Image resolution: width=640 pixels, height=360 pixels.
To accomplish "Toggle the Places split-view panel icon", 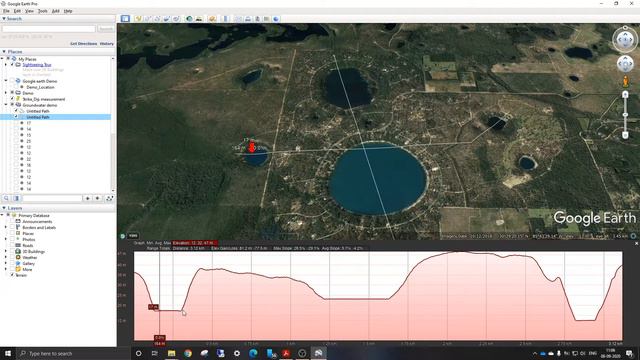I will [16, 198].
